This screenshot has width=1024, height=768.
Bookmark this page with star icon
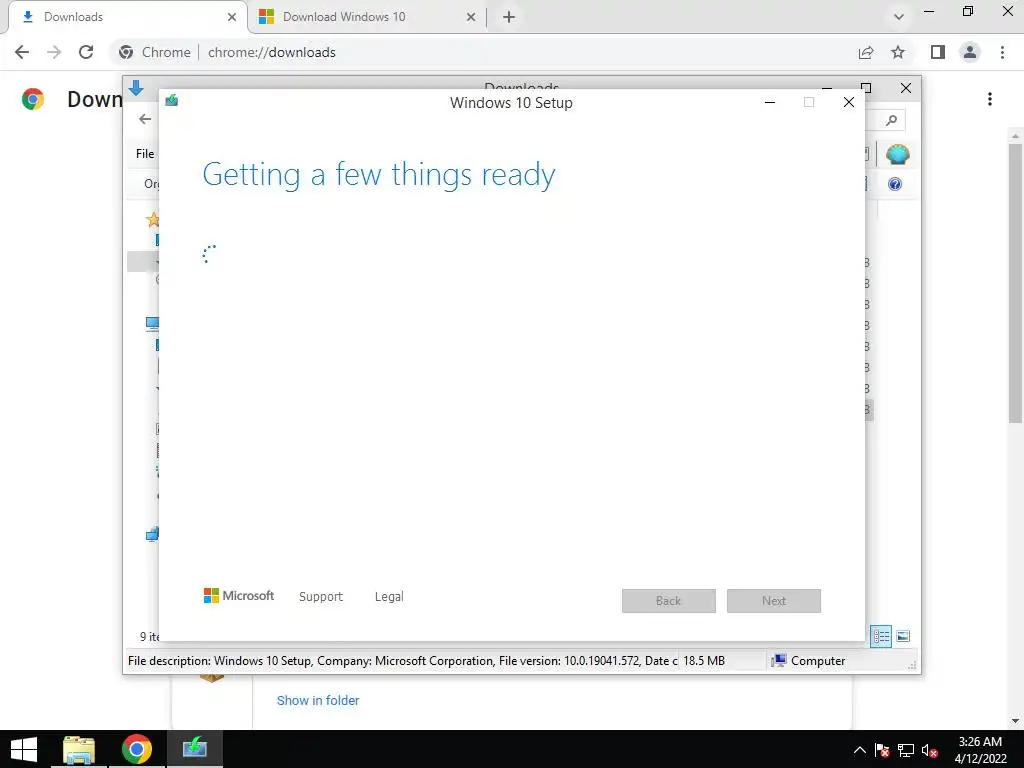click(899, 52)
